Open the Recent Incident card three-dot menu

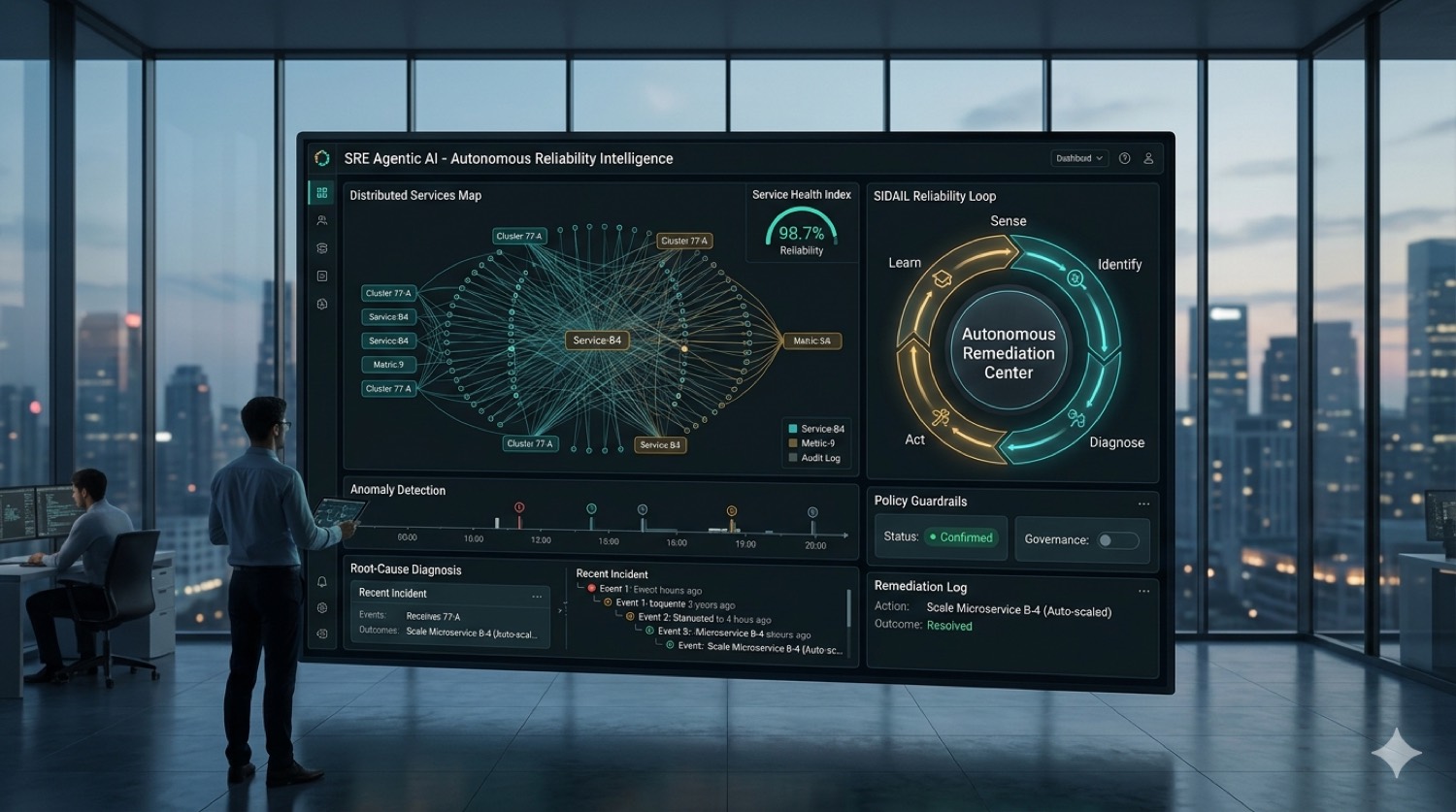[x=537, y=596]
